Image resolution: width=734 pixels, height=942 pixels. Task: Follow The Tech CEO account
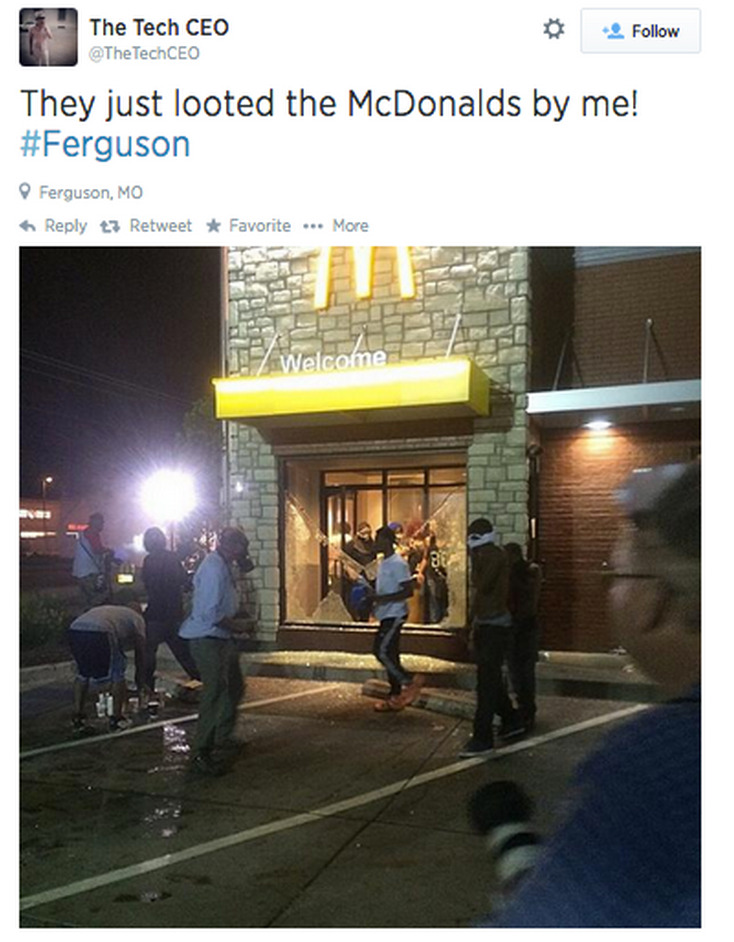pos(640,31)
